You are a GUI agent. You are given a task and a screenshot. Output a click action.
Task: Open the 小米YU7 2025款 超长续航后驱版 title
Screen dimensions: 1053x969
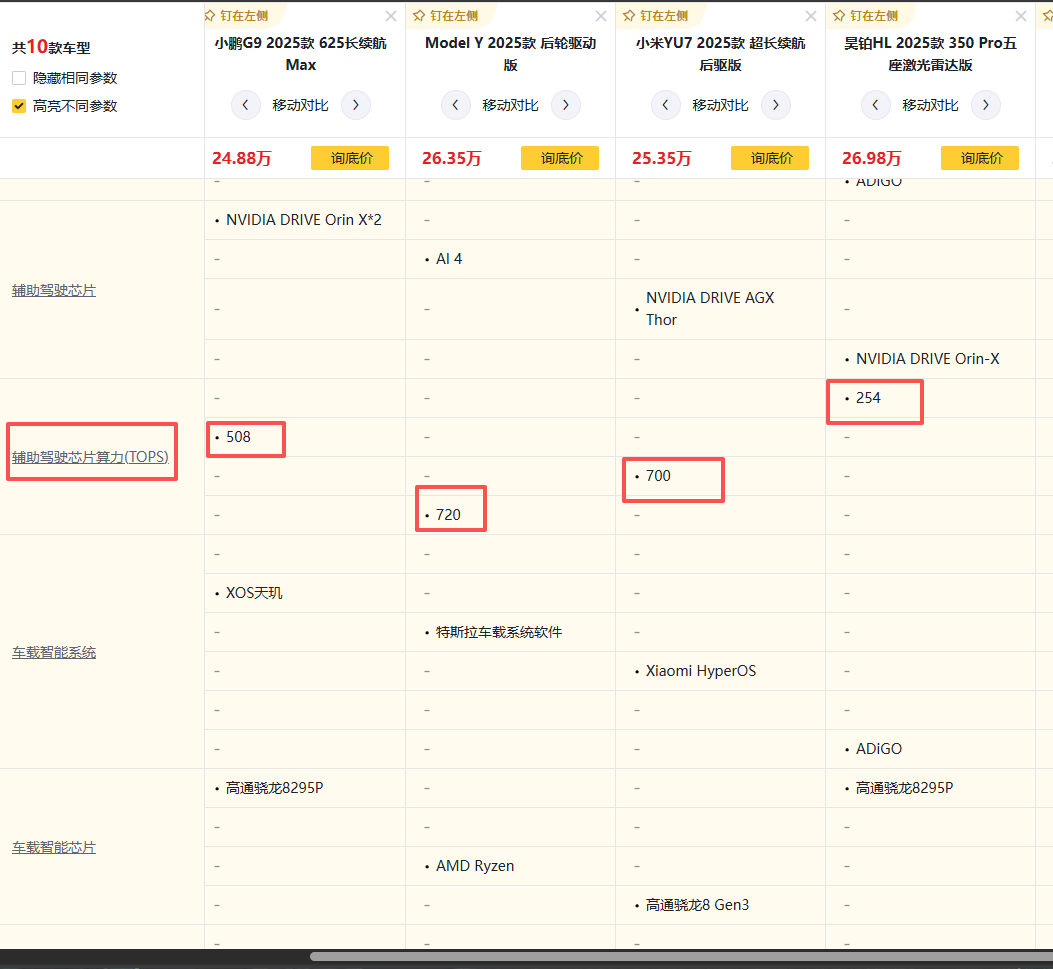click(721, 54)
